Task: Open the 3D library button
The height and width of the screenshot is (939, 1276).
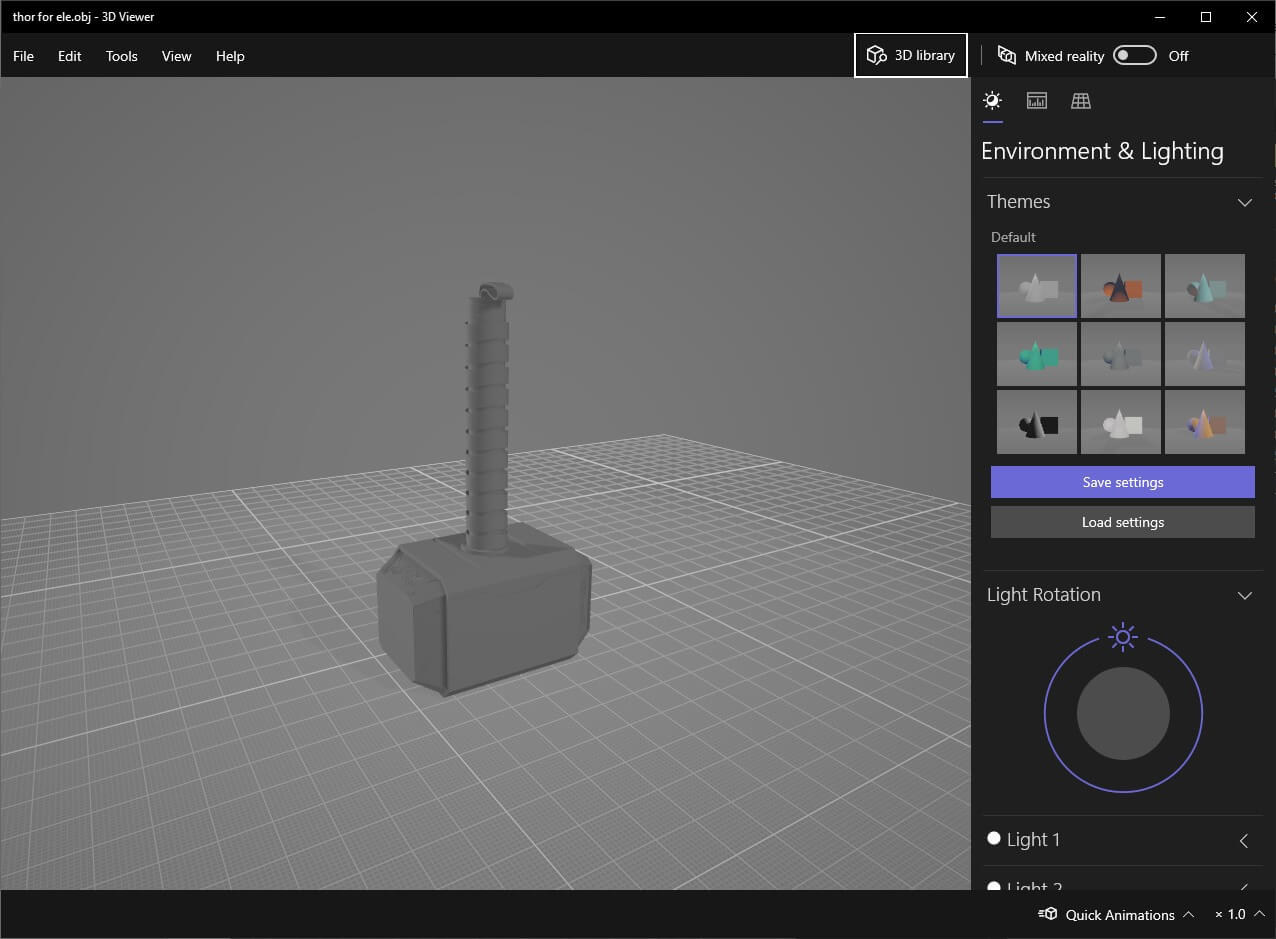Action: point(911,55)
